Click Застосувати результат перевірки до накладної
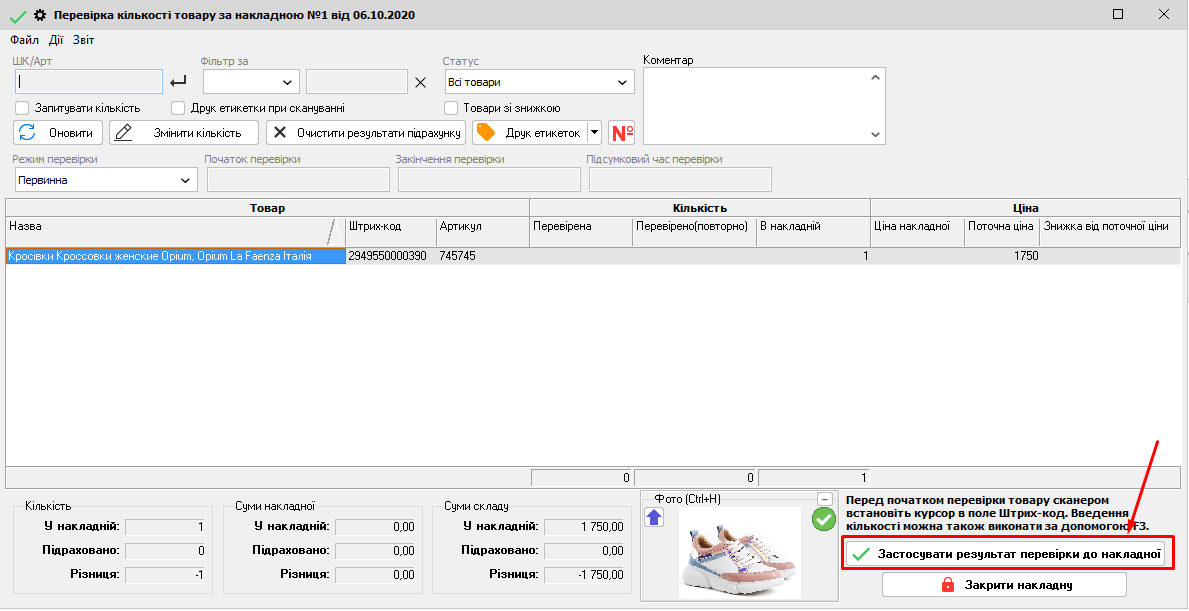The image size is (1189, 611). [x=1005, y=553]
